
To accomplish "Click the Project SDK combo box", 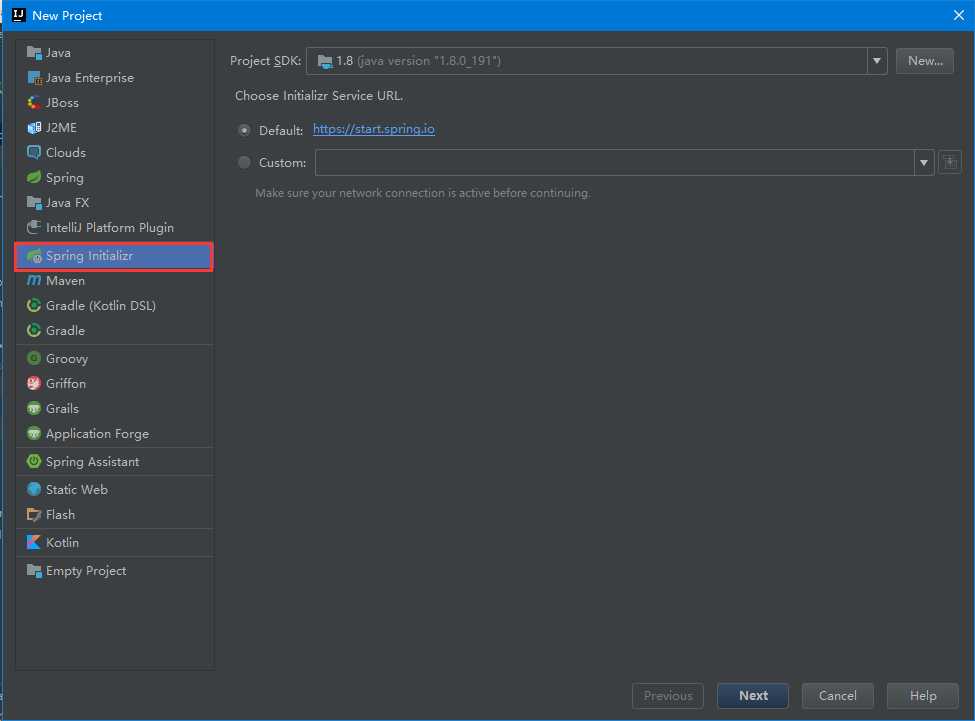I will pyautogui.click(x=596, y=61).
